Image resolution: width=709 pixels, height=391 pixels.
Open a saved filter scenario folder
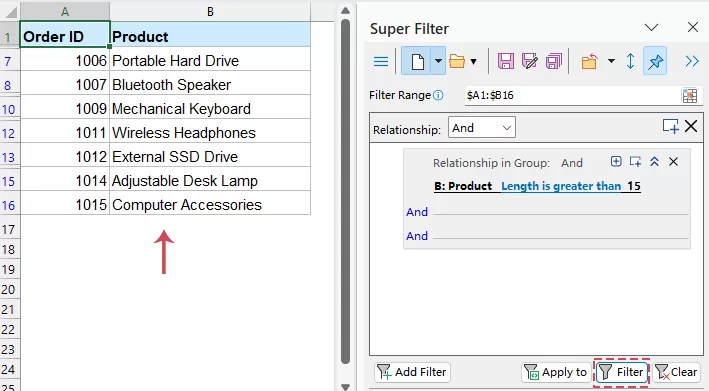pos(457,61)
